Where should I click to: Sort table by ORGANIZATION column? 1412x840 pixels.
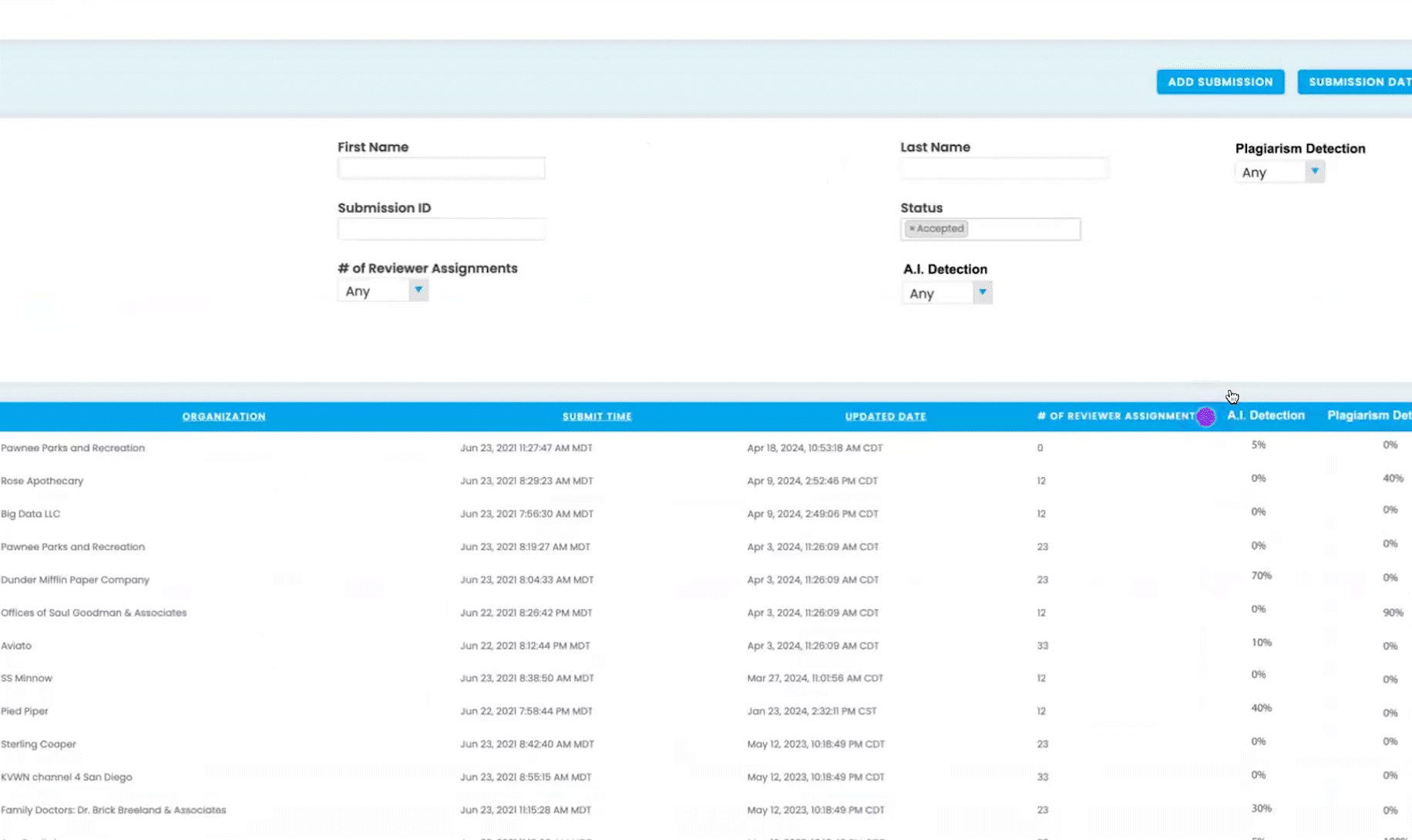pyautogui.click(x=224, y=416)
